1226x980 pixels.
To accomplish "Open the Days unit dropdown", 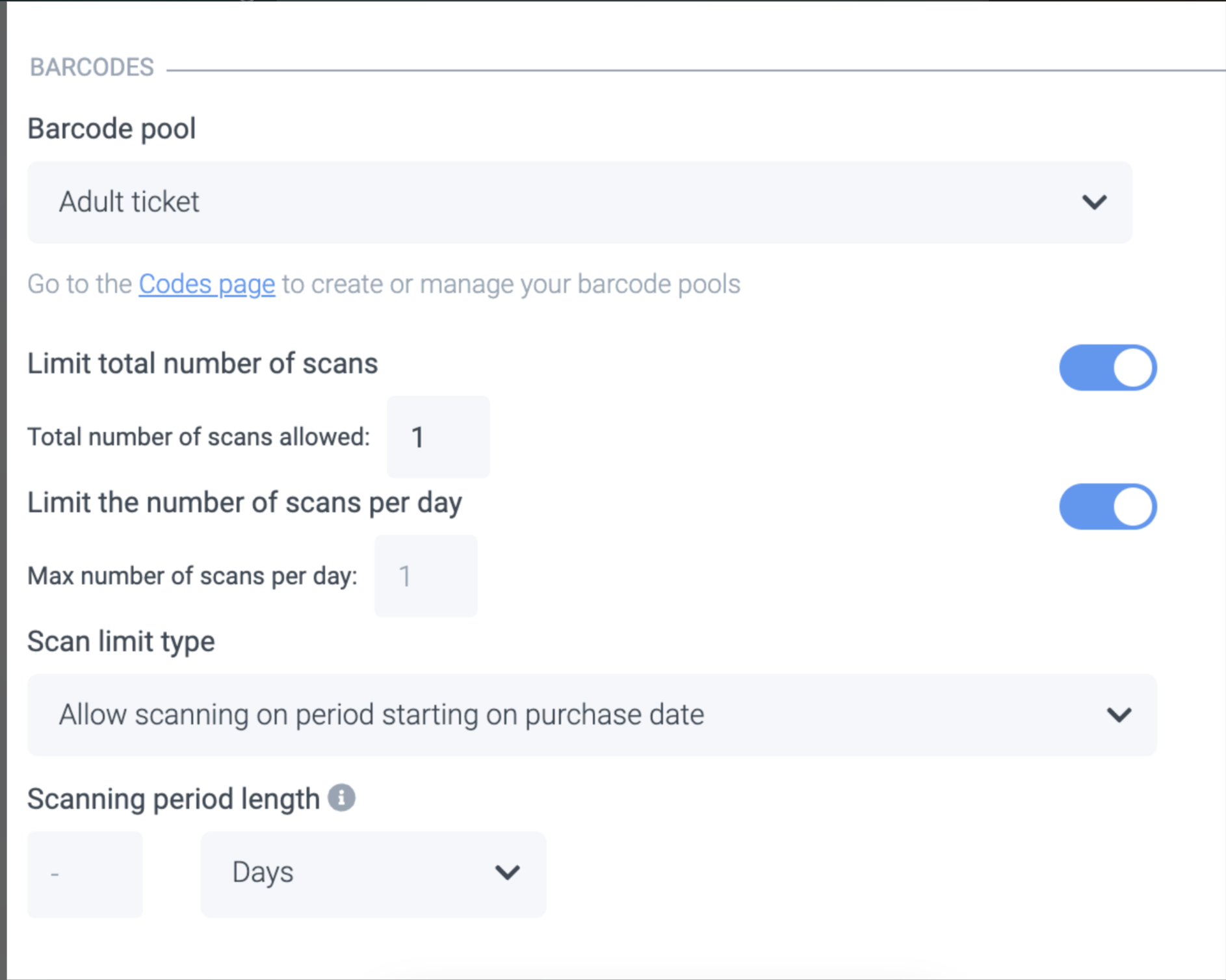I will (x=372, y=873).
